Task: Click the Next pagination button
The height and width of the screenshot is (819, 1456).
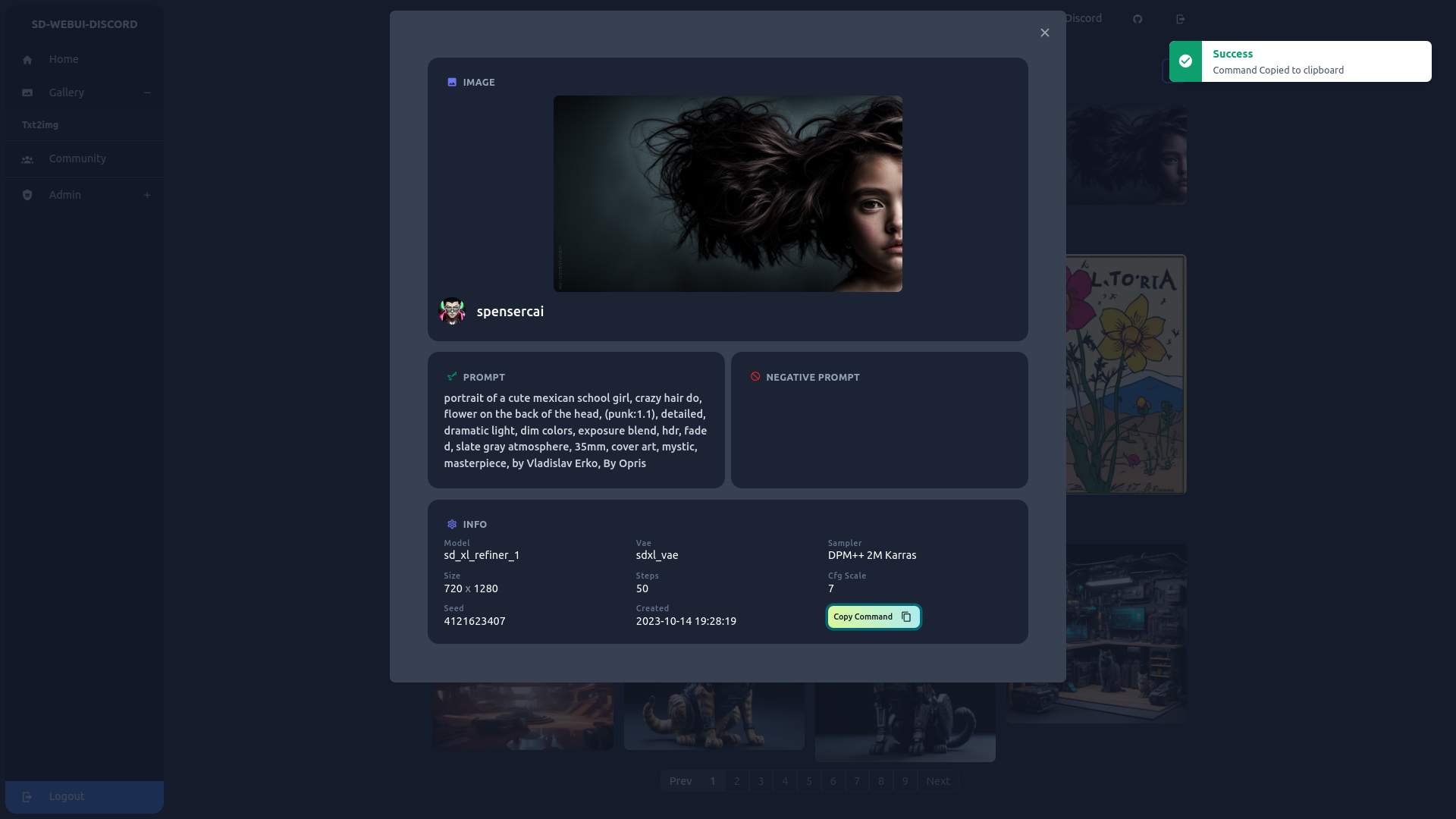Action: (937, 781)
